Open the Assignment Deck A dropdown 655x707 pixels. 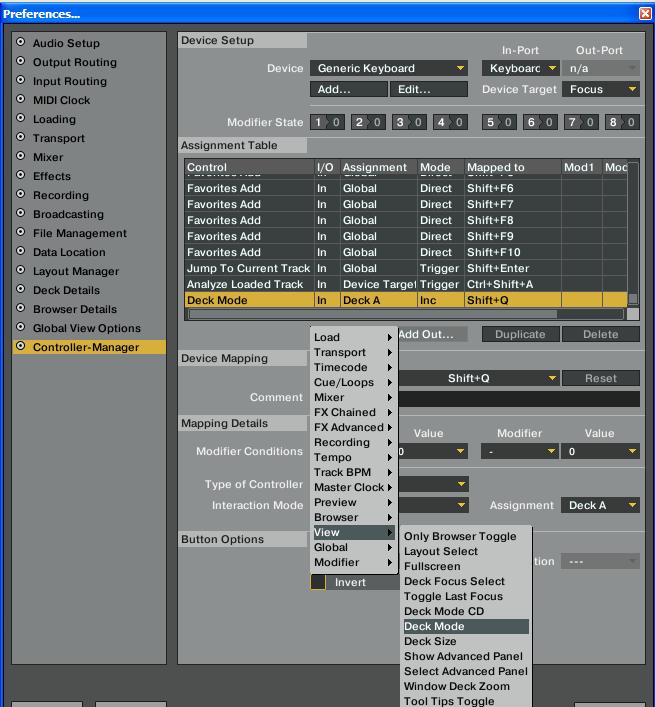coord(600,505)
